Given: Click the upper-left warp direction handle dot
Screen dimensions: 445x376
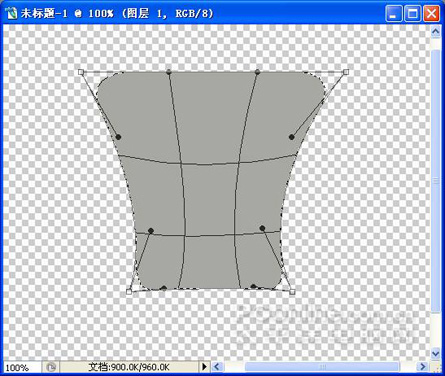Looking at the screenshot, I should [118, 137].
